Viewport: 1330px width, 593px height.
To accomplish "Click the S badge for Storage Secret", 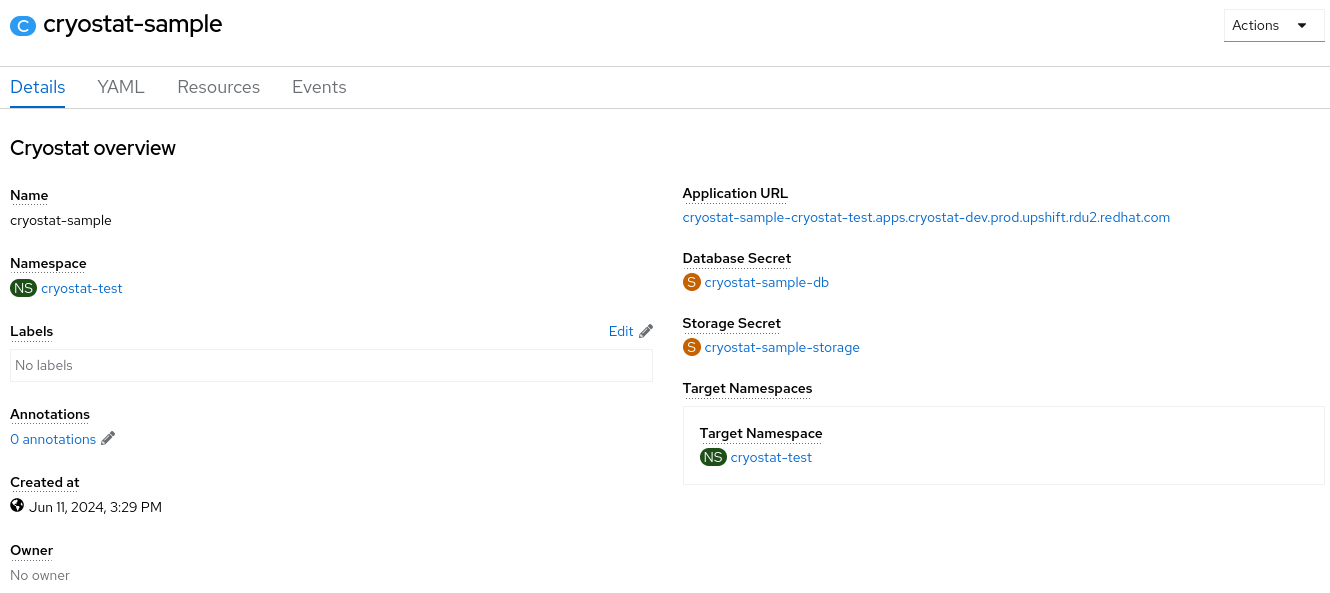I will tap(691, 347).
